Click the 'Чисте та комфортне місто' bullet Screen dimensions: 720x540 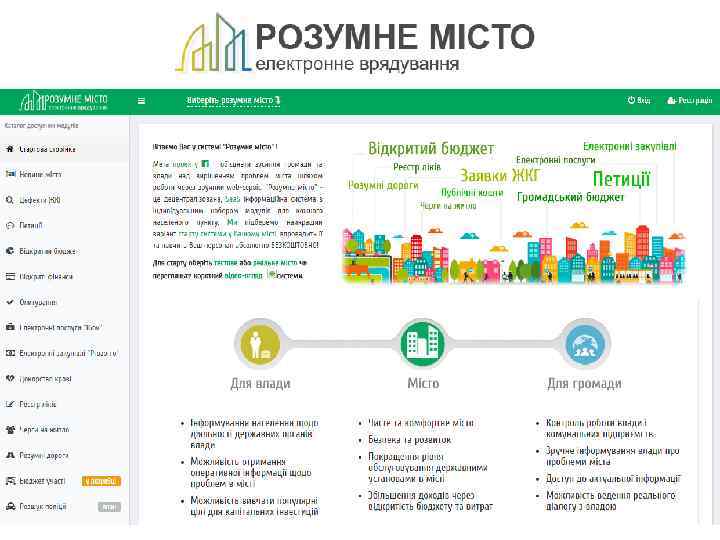[x=421, y=422]
